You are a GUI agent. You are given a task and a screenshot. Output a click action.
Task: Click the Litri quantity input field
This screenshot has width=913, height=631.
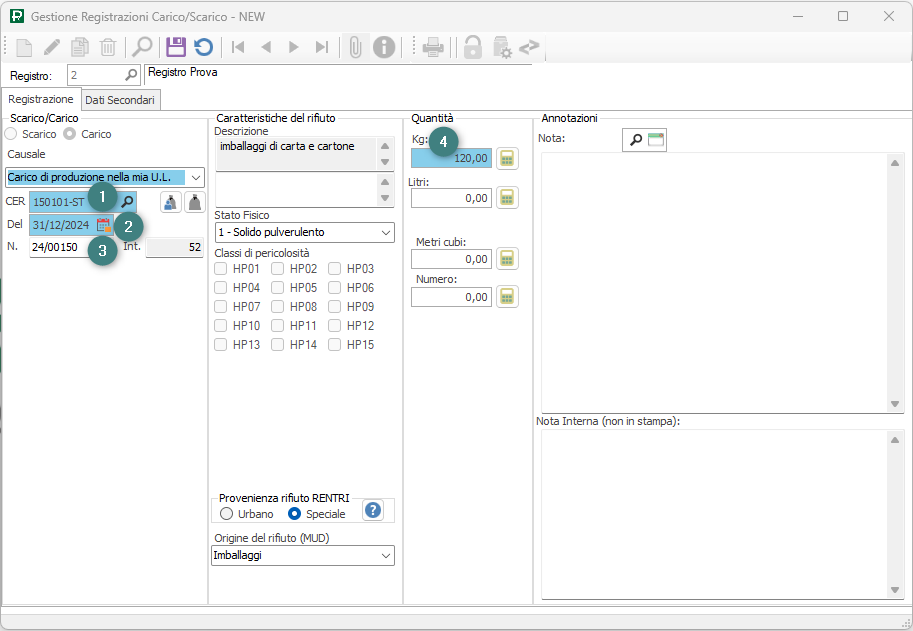click(451, 198)
